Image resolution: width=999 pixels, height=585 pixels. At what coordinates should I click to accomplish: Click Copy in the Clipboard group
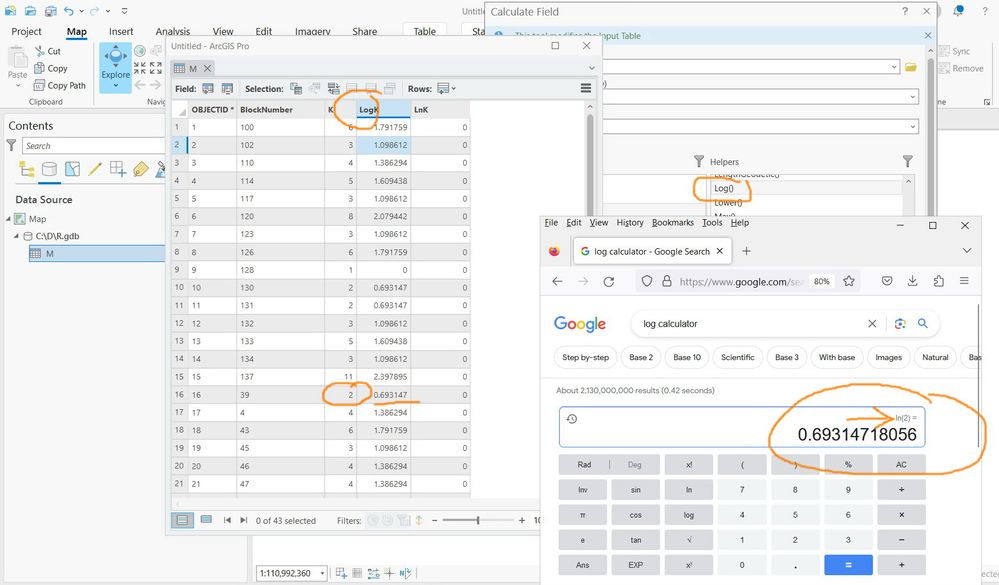tap(50, 68)
